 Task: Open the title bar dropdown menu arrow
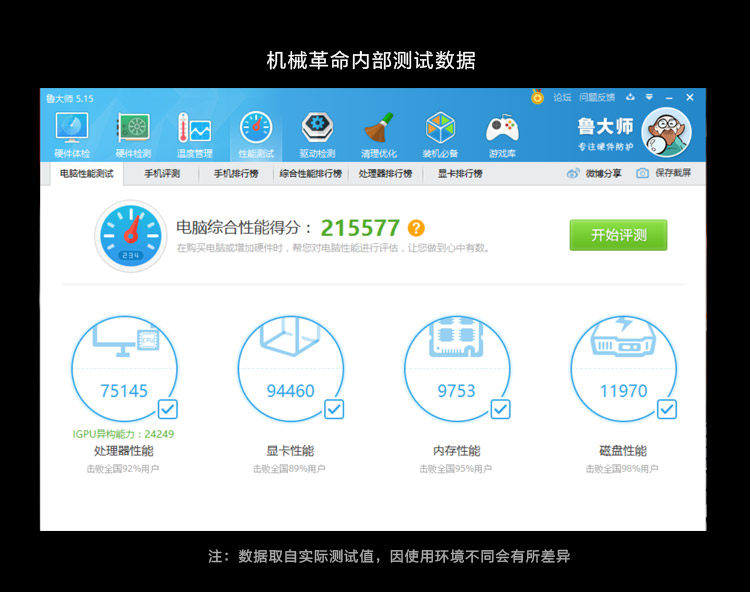pyautogui.click(x=649, y=97)
